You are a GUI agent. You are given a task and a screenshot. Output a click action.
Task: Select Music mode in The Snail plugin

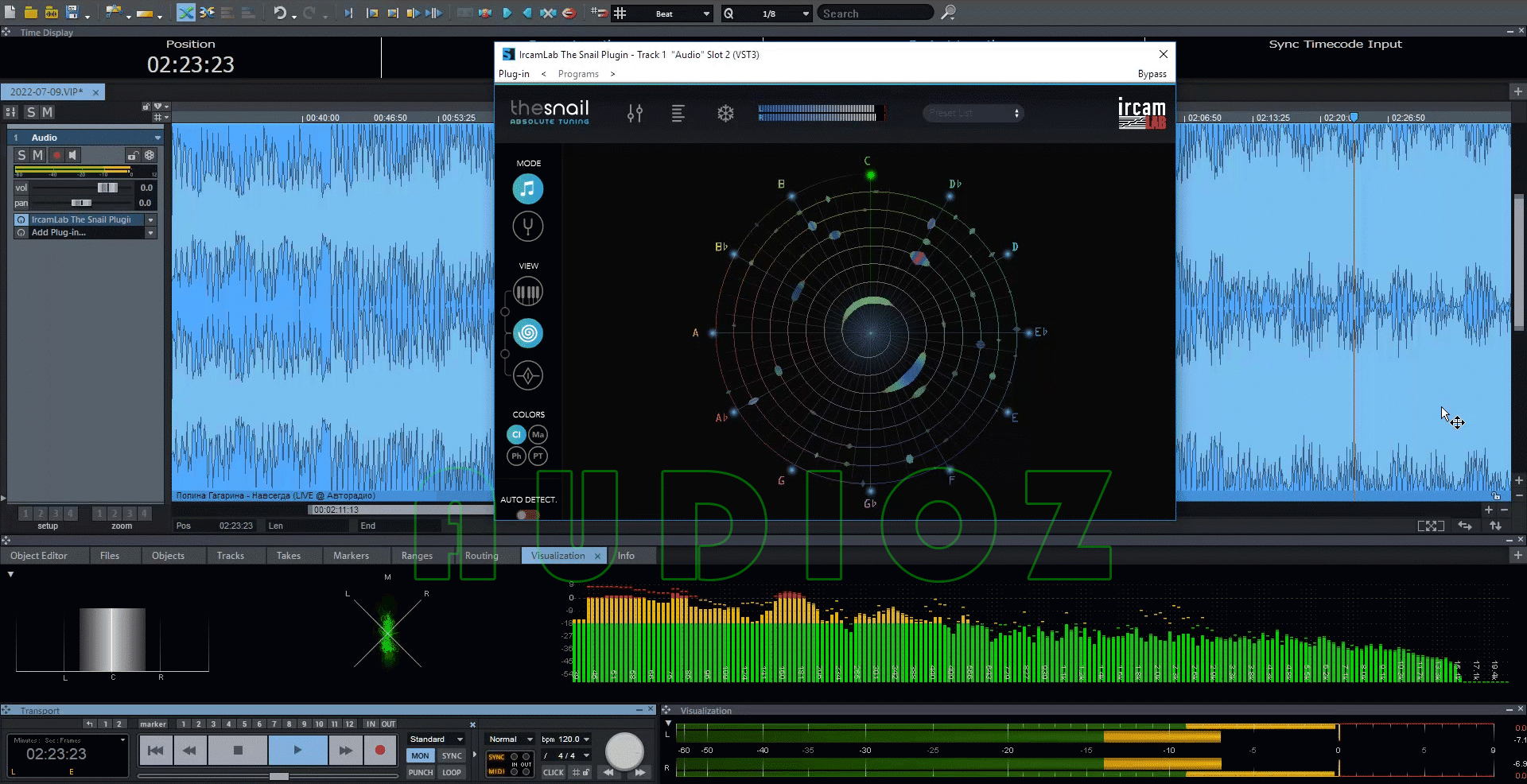point(527,189)
